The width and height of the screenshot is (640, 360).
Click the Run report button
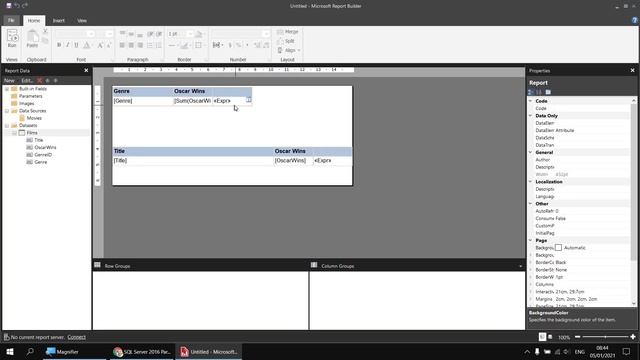click(x=12, y=39)
